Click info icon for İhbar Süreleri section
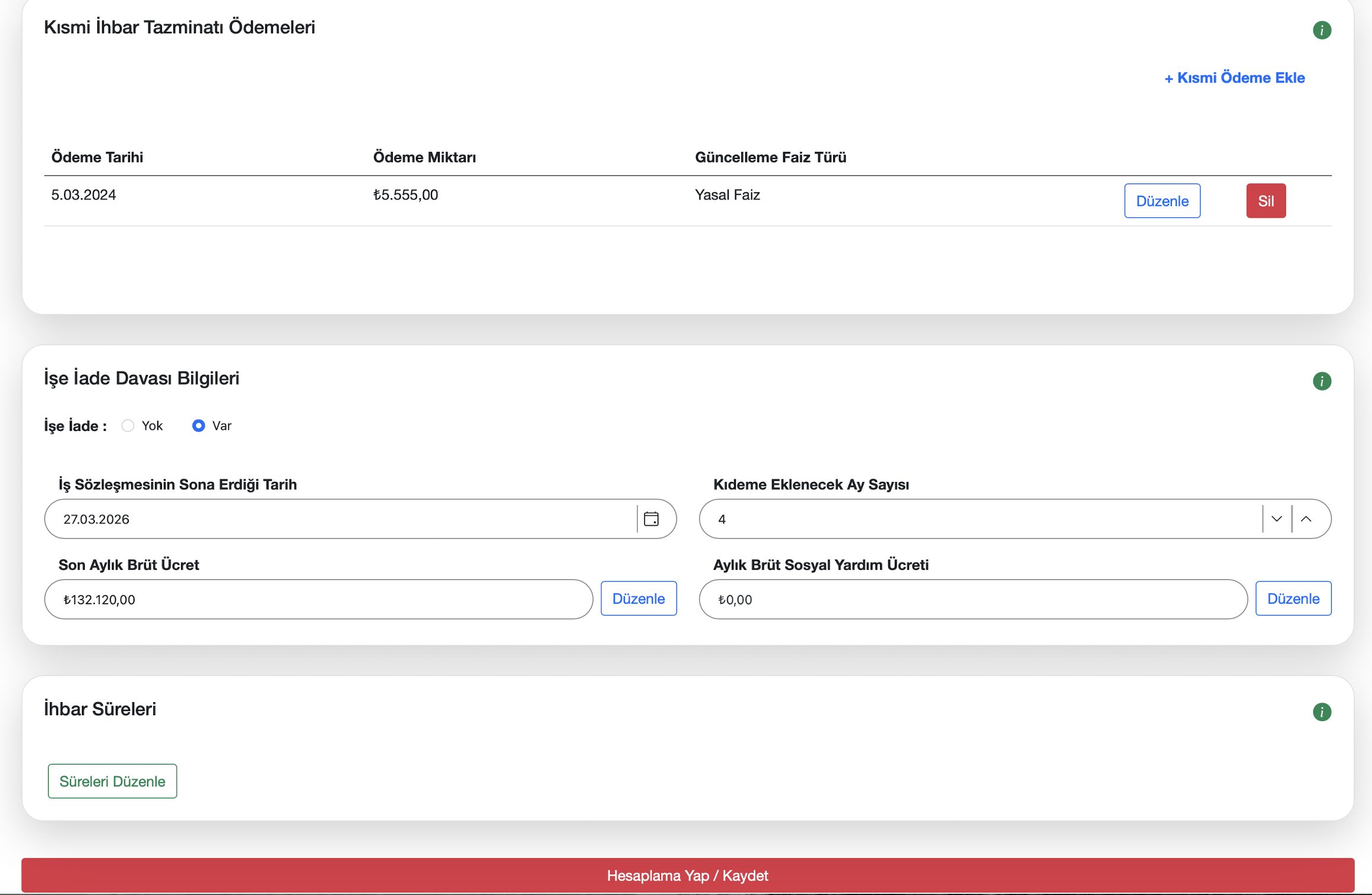Image resolution: width=1372 pixels, height=895 pixels. [1322, 712]
